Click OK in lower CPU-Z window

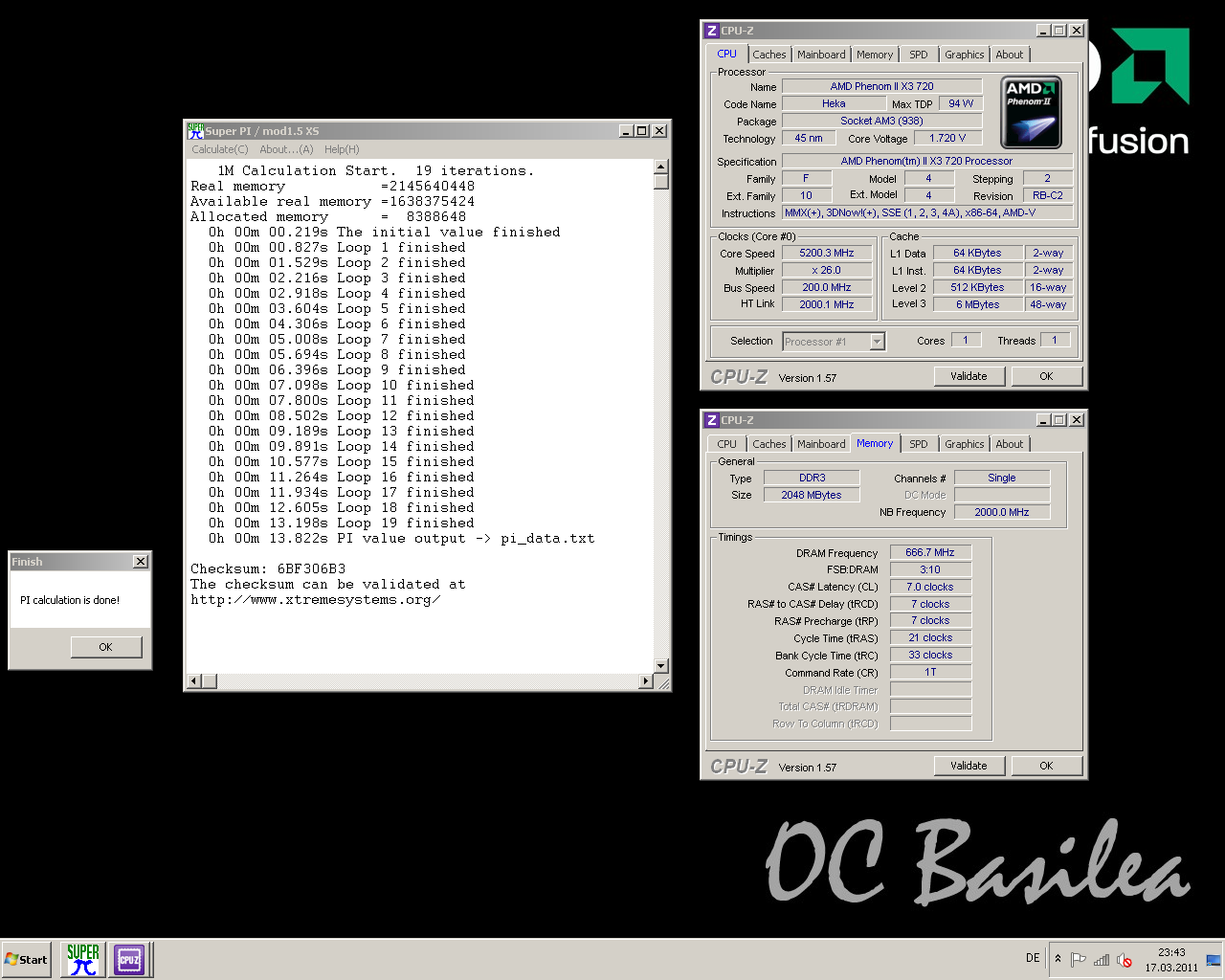pos(1046,766)
